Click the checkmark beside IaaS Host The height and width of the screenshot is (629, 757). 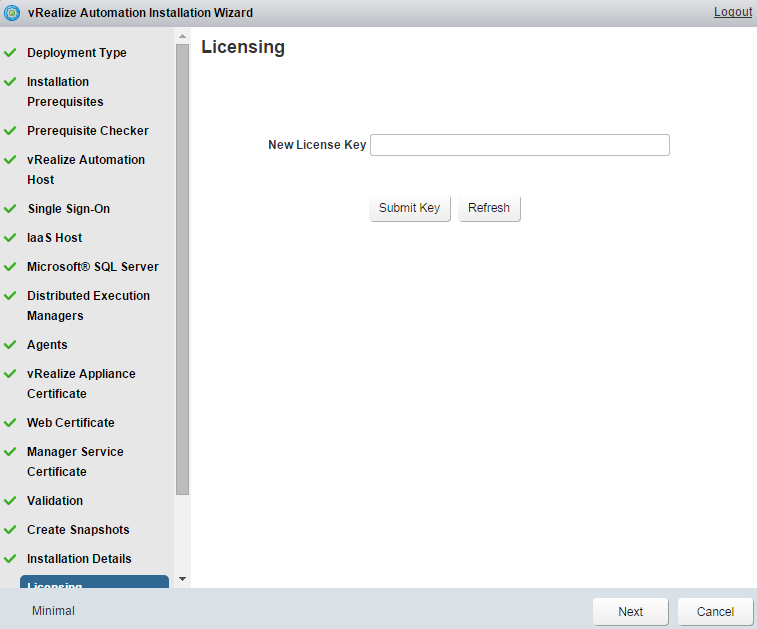tap(10, 238)
